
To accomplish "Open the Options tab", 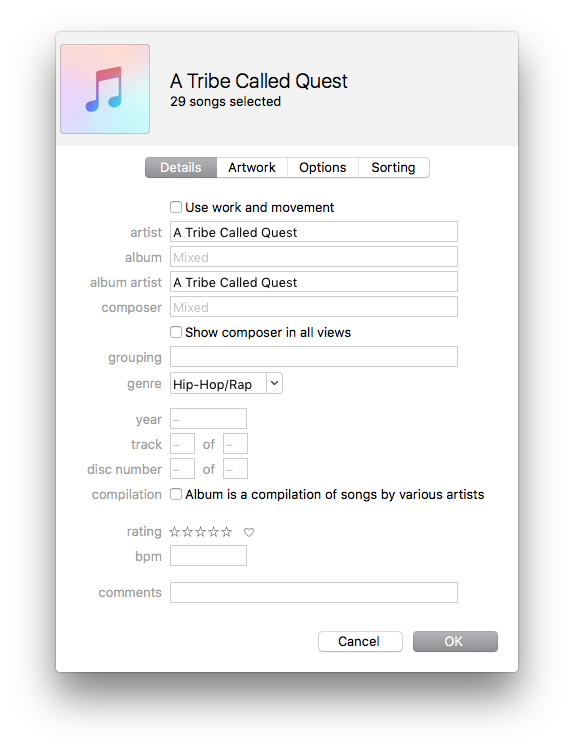I will pos(323,167).
